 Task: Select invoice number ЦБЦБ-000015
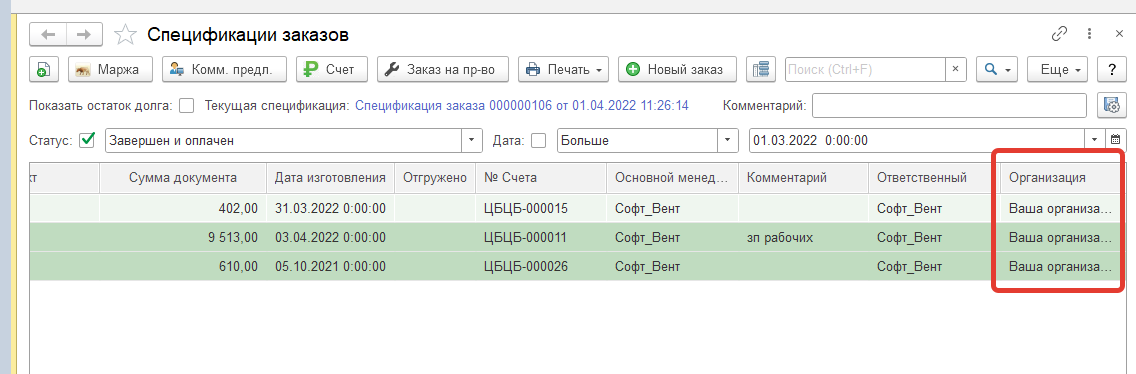(x=540, y=209)
